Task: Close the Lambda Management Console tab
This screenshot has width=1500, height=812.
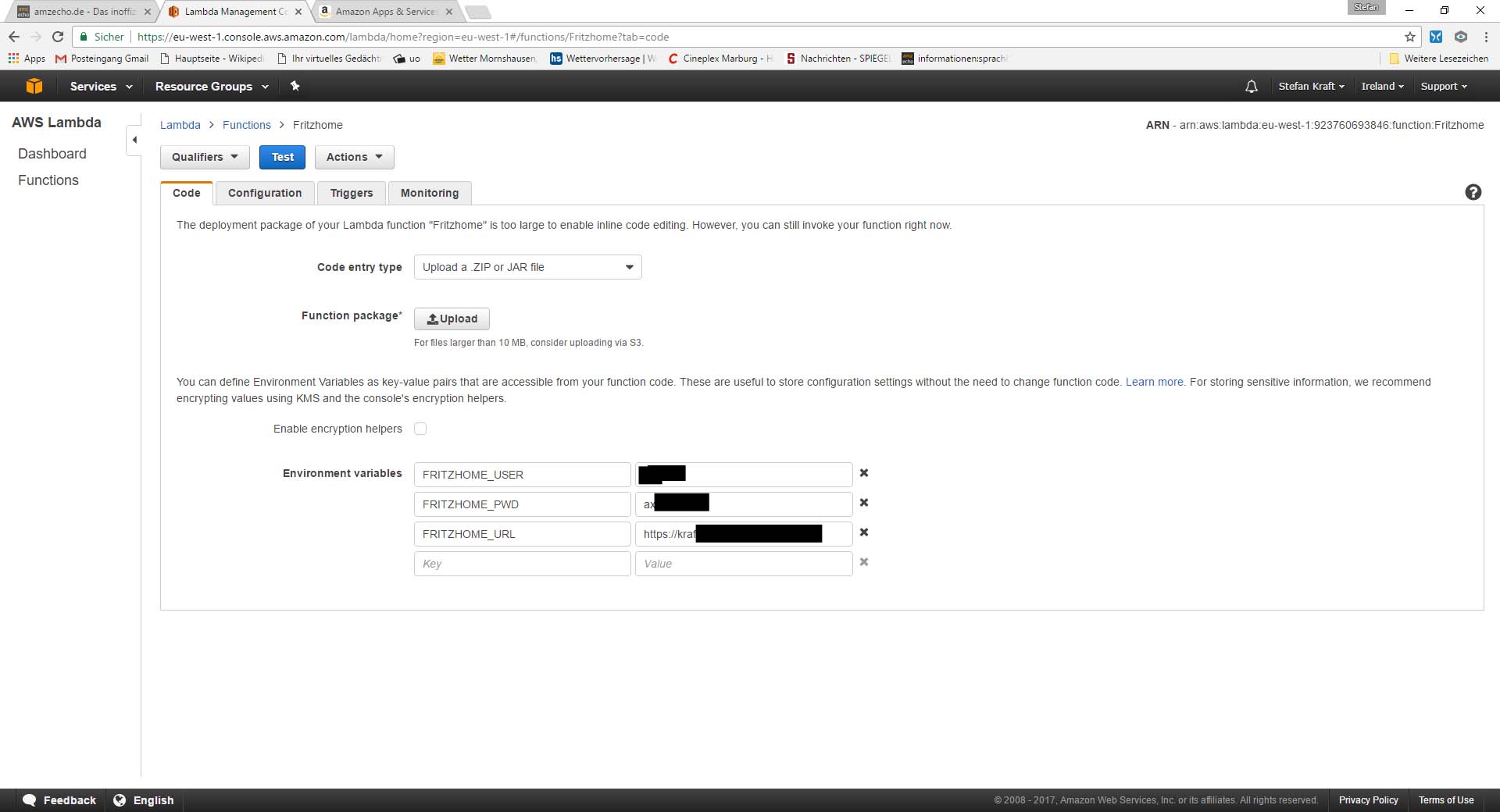Action: tap(298, 12)
